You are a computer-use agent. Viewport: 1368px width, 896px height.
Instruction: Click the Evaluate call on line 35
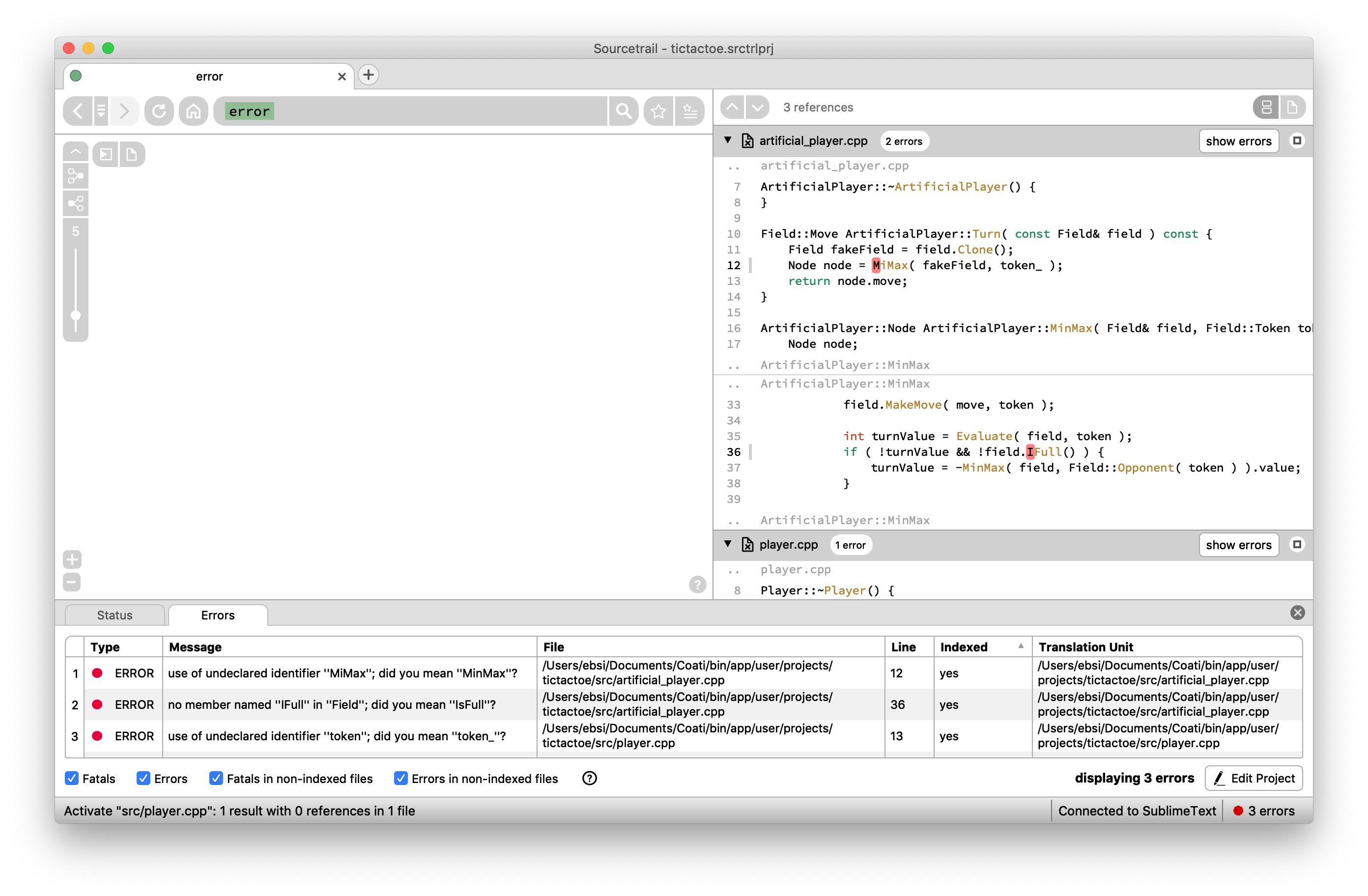pyautogui.click(x=984, y=436)
